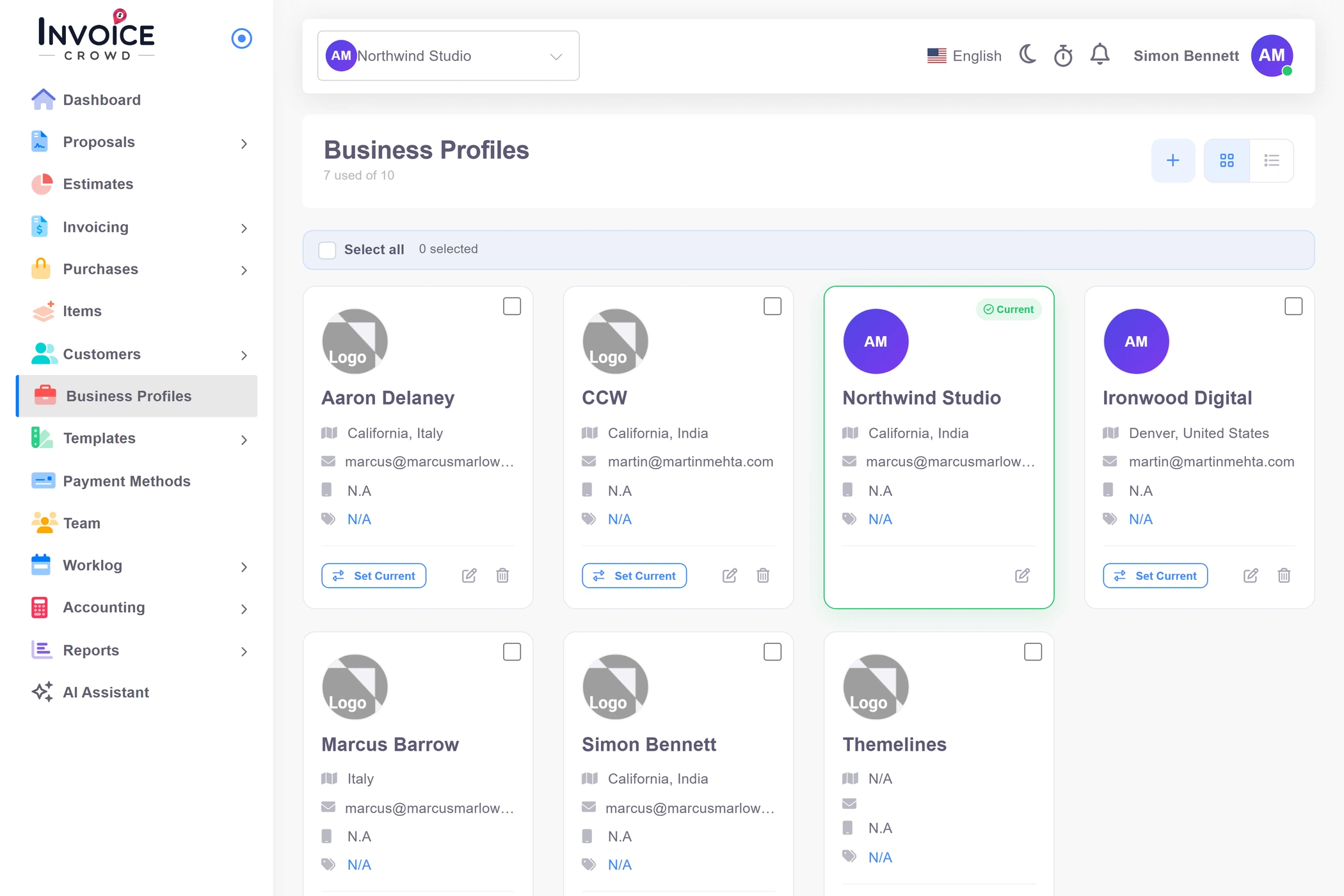1344x896 pixels.
Task: Delete the CCW profile
Action: (763, 575)
